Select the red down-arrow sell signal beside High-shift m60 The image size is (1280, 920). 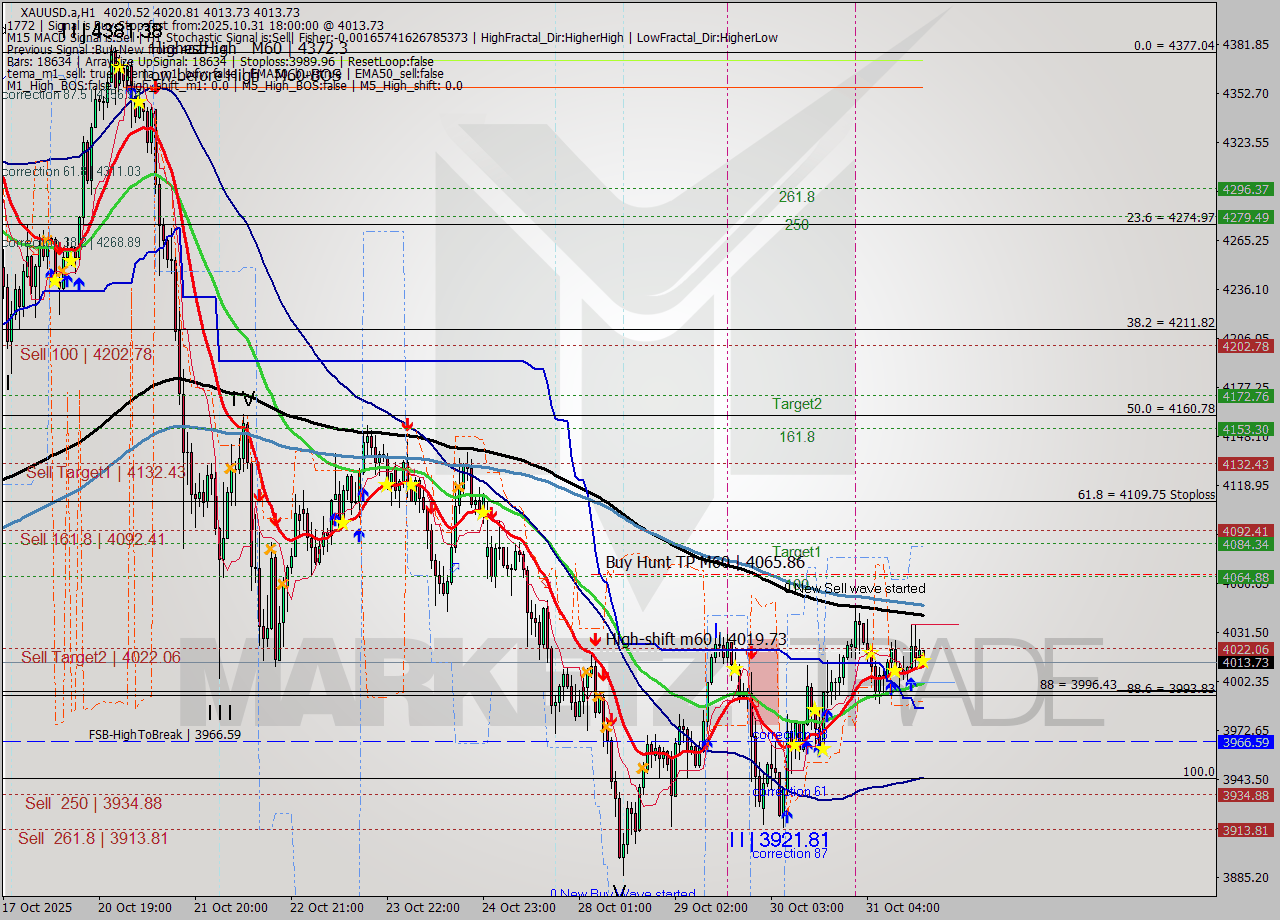(596, 638)
